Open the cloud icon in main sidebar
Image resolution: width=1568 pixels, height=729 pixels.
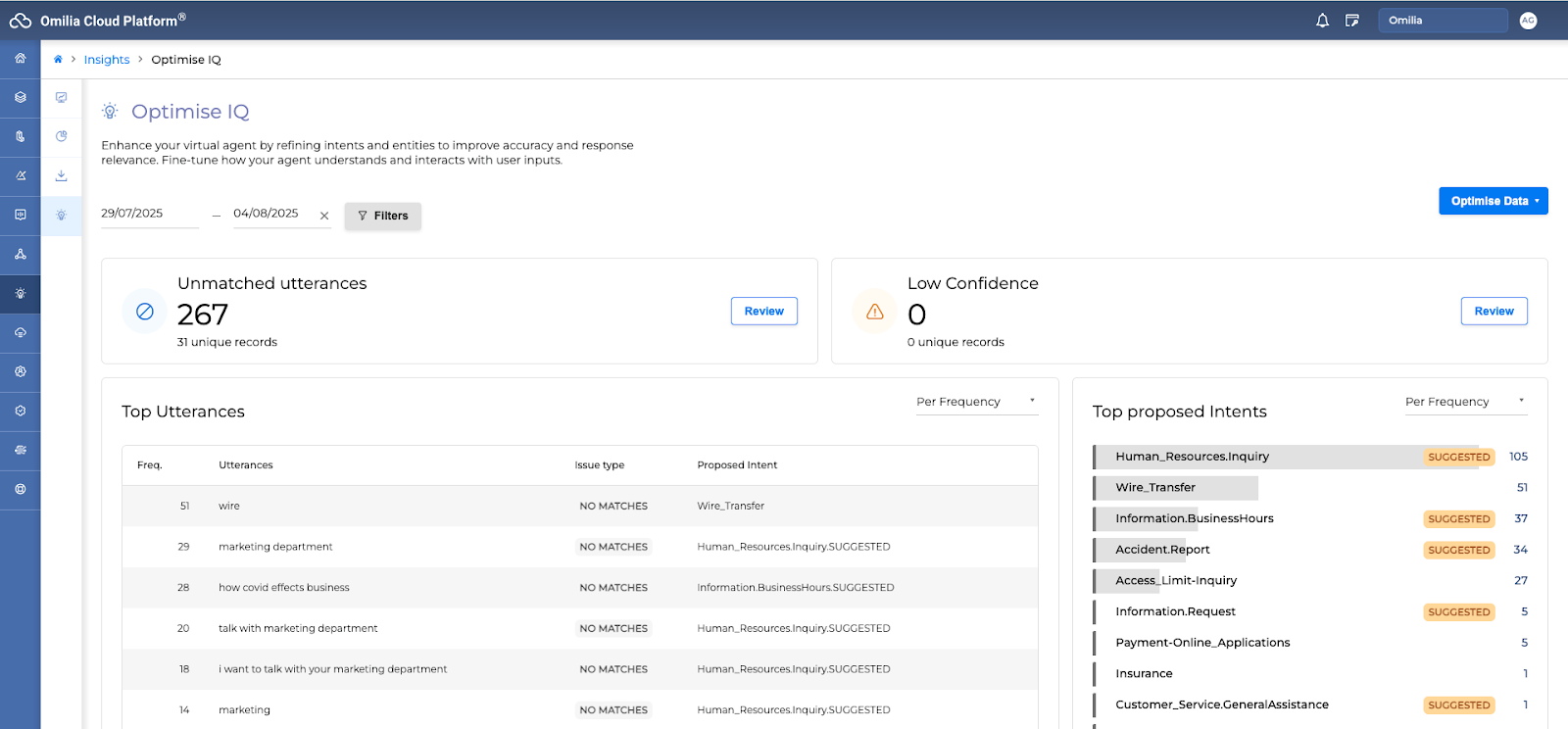(x=20, y=332)
